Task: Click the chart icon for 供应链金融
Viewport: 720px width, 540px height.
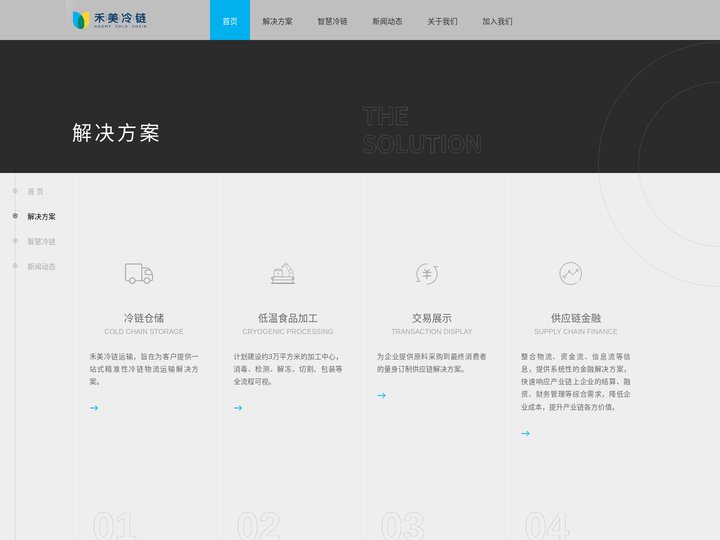Action: coord(571,274)
